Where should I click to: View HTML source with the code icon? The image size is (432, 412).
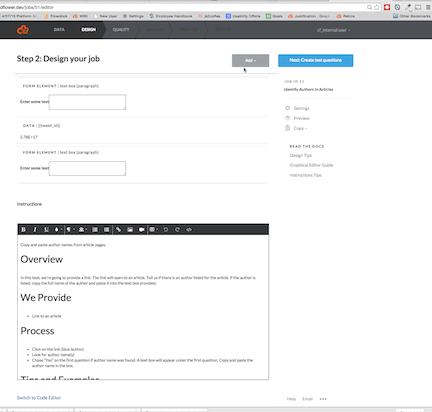coord(189,229)
